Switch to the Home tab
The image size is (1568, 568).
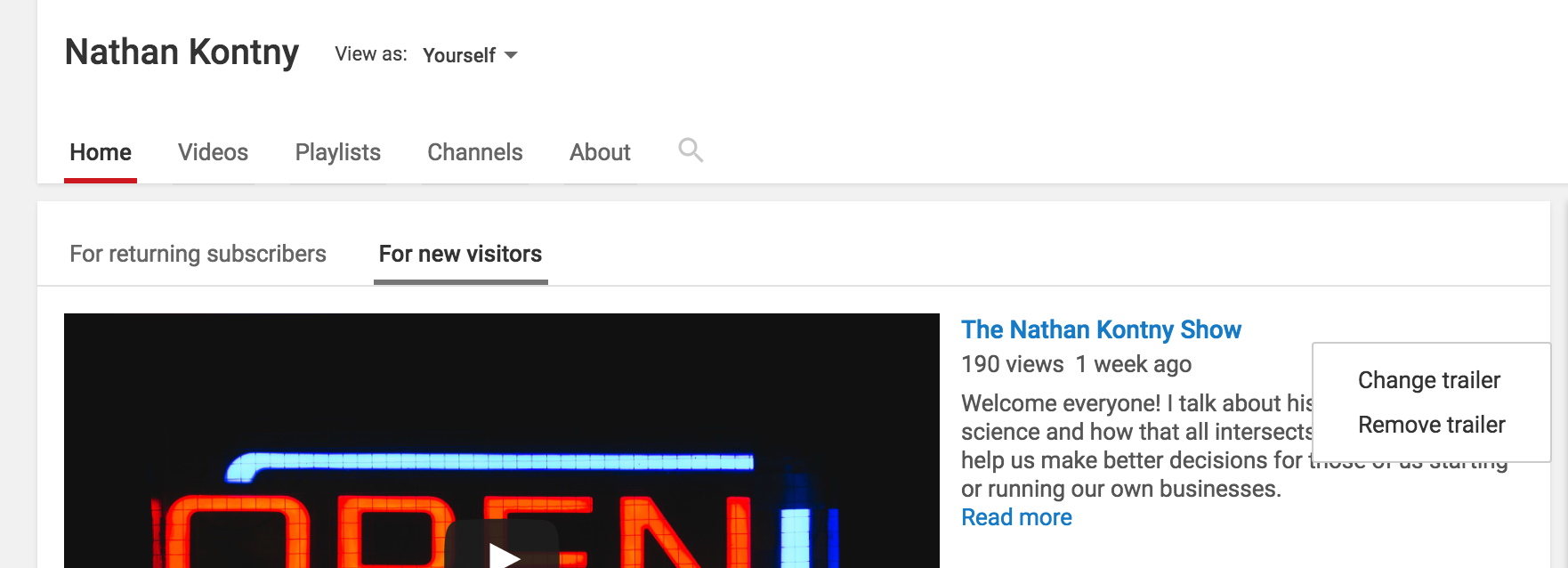101,152
